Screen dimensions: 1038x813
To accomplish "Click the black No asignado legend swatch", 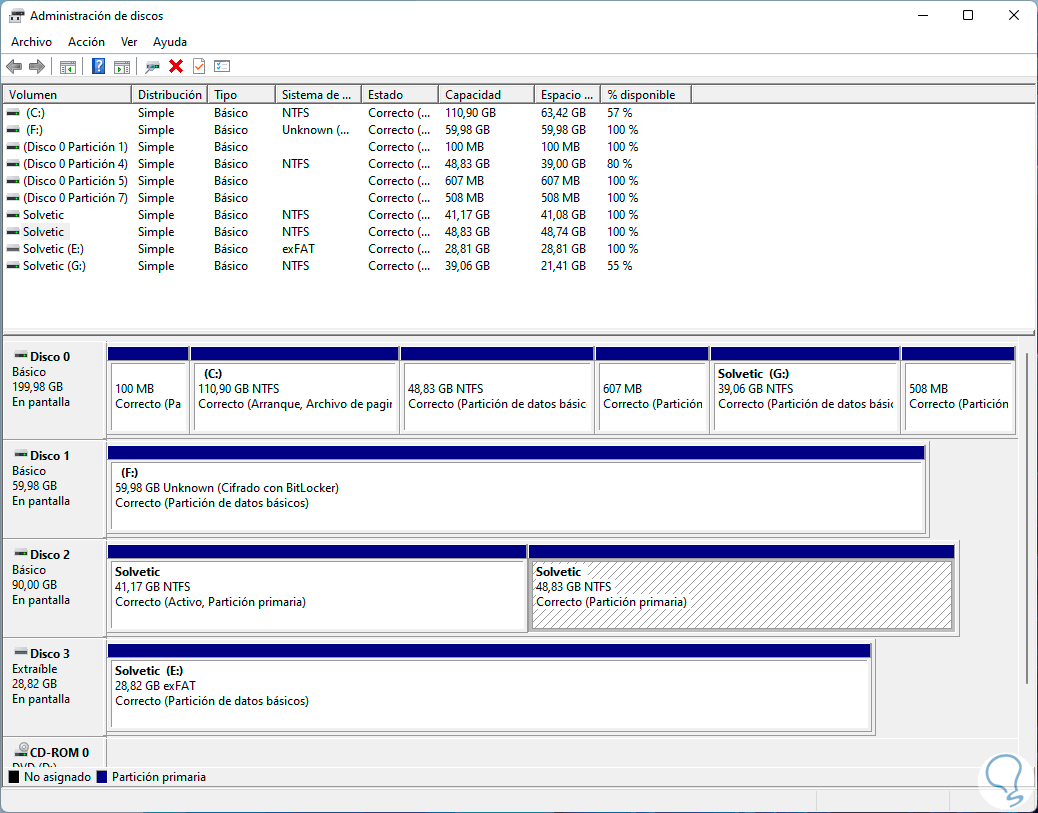I will (x=14, y=777).
